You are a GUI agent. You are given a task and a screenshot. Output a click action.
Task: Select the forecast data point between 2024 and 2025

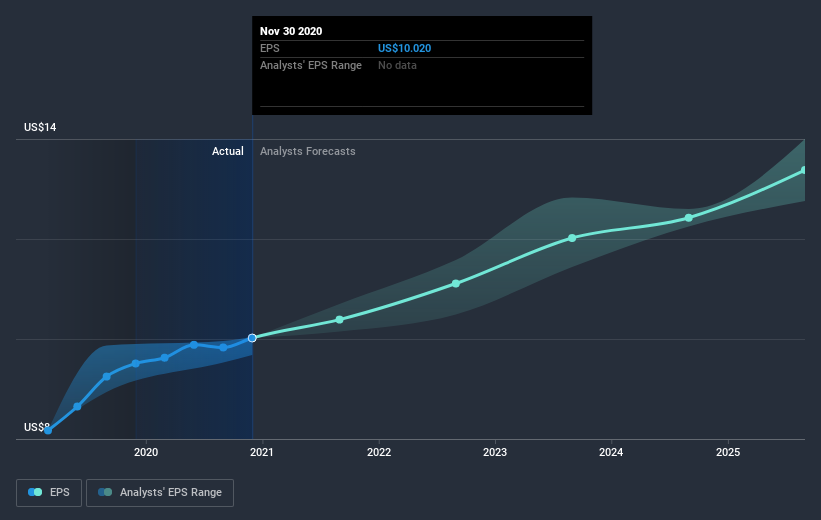(689, 218)
